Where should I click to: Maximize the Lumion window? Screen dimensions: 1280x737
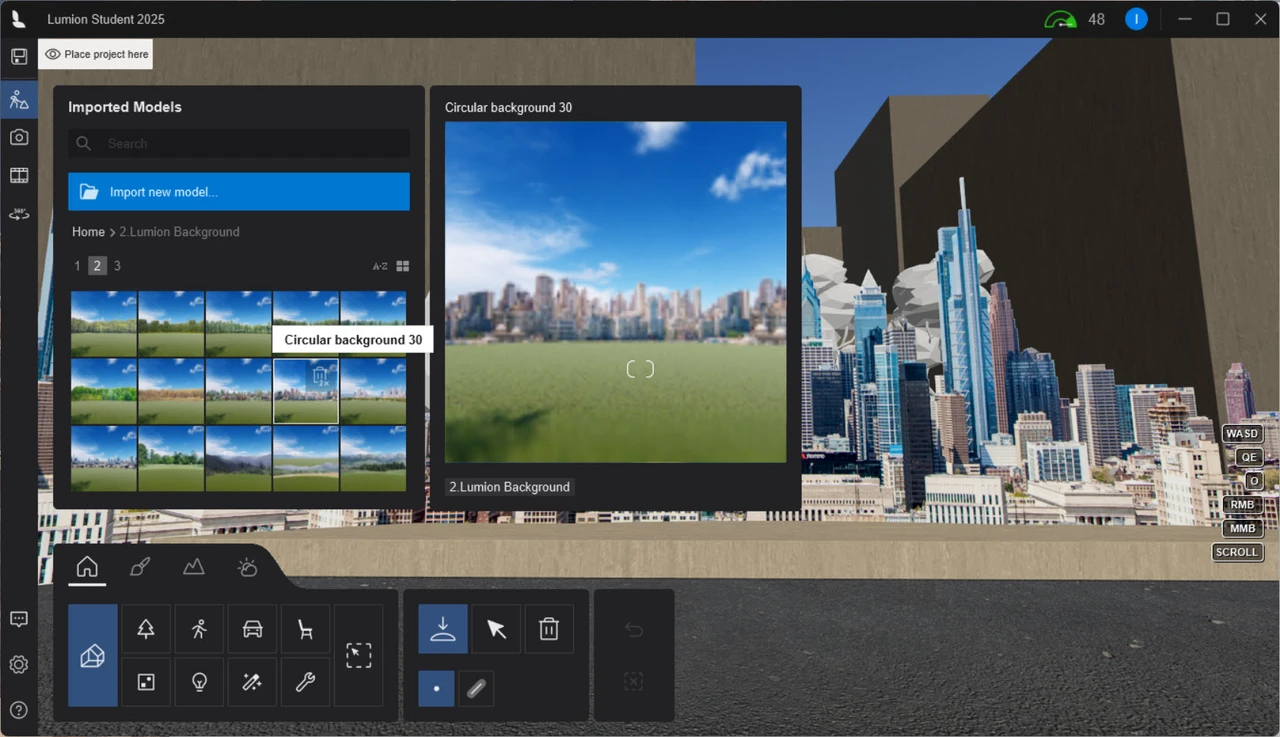[x=1222, y=19]
